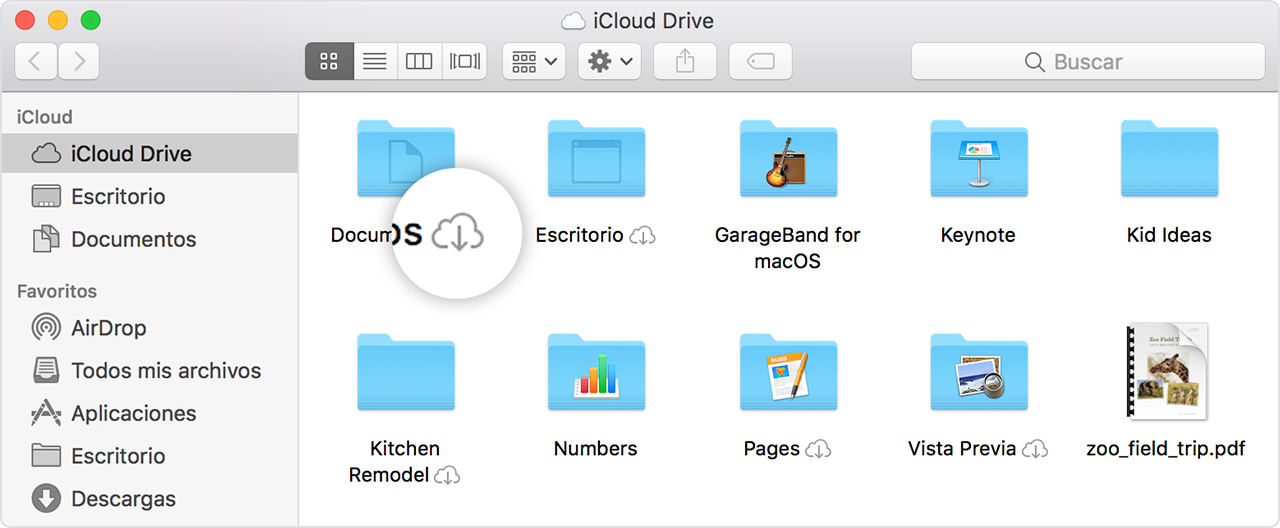The height and width of the screenshot is (528, 1280).
Task: Click the Share toolbar button
Action: pyautogui.click(x=685, y=62)
